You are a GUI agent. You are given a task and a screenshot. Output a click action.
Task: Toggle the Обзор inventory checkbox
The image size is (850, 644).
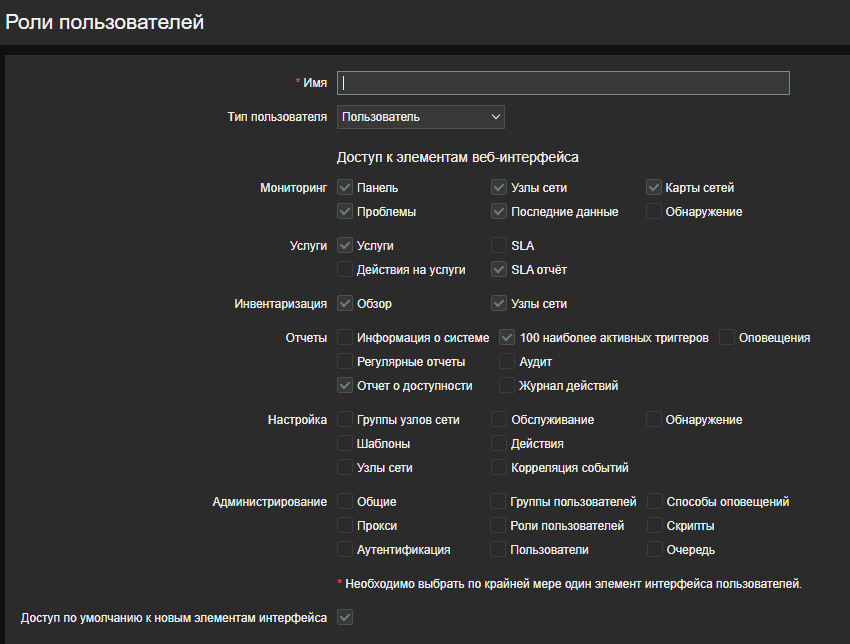point(345,303)
